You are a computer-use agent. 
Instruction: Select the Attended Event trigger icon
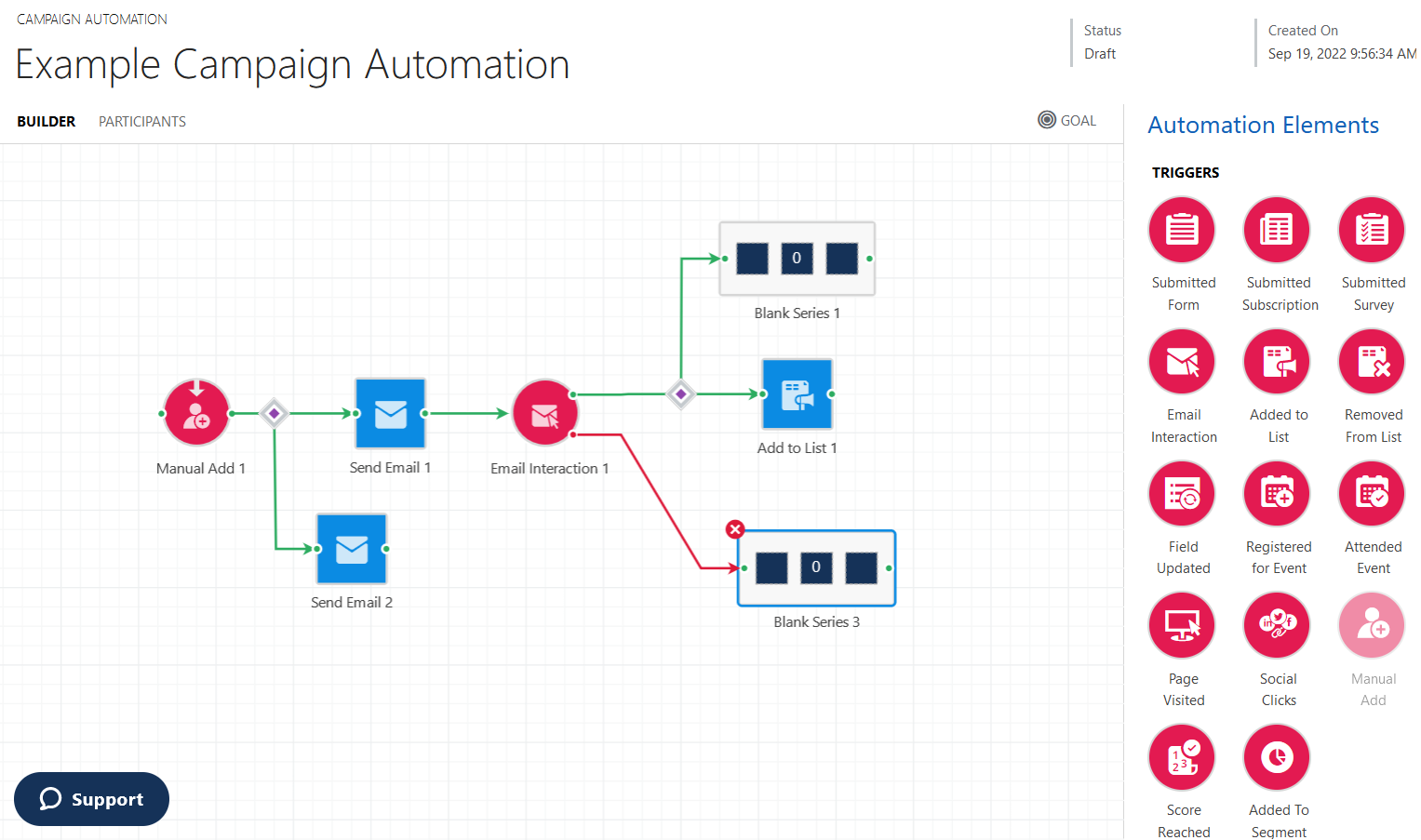point(1372,494)
